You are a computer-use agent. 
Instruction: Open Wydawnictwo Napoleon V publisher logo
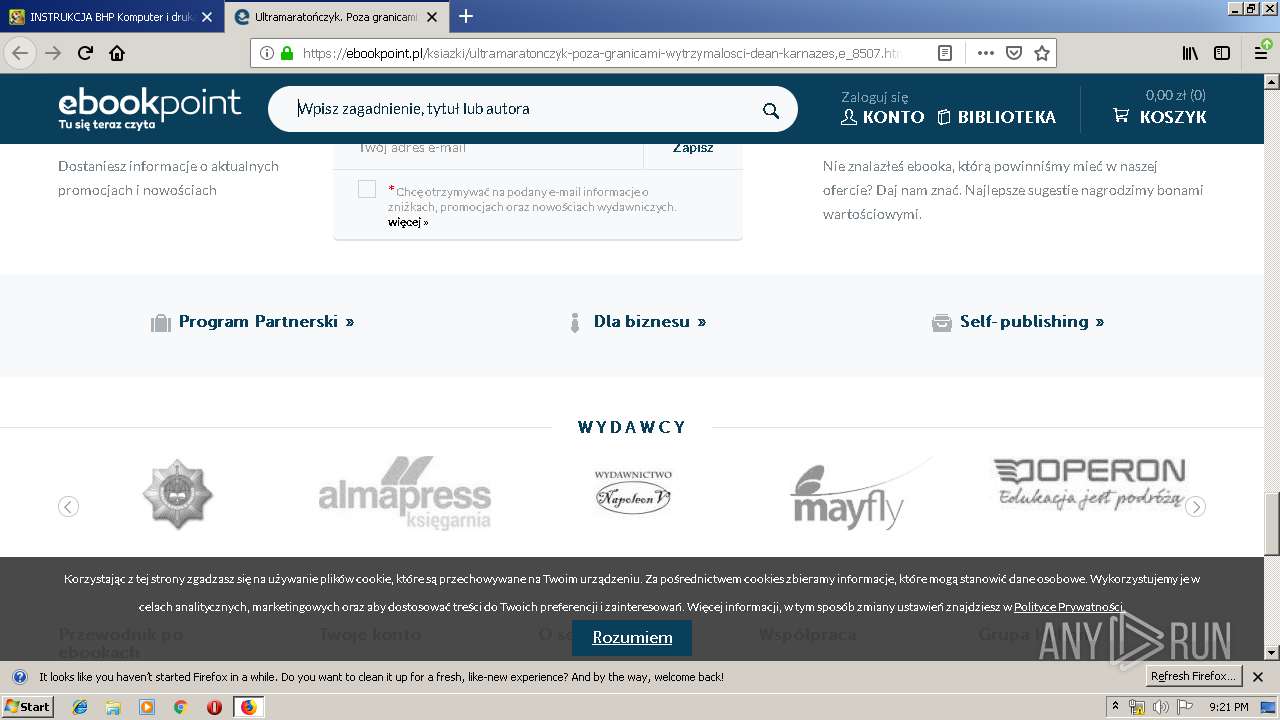pyautogui.click(x=633, y=492)
